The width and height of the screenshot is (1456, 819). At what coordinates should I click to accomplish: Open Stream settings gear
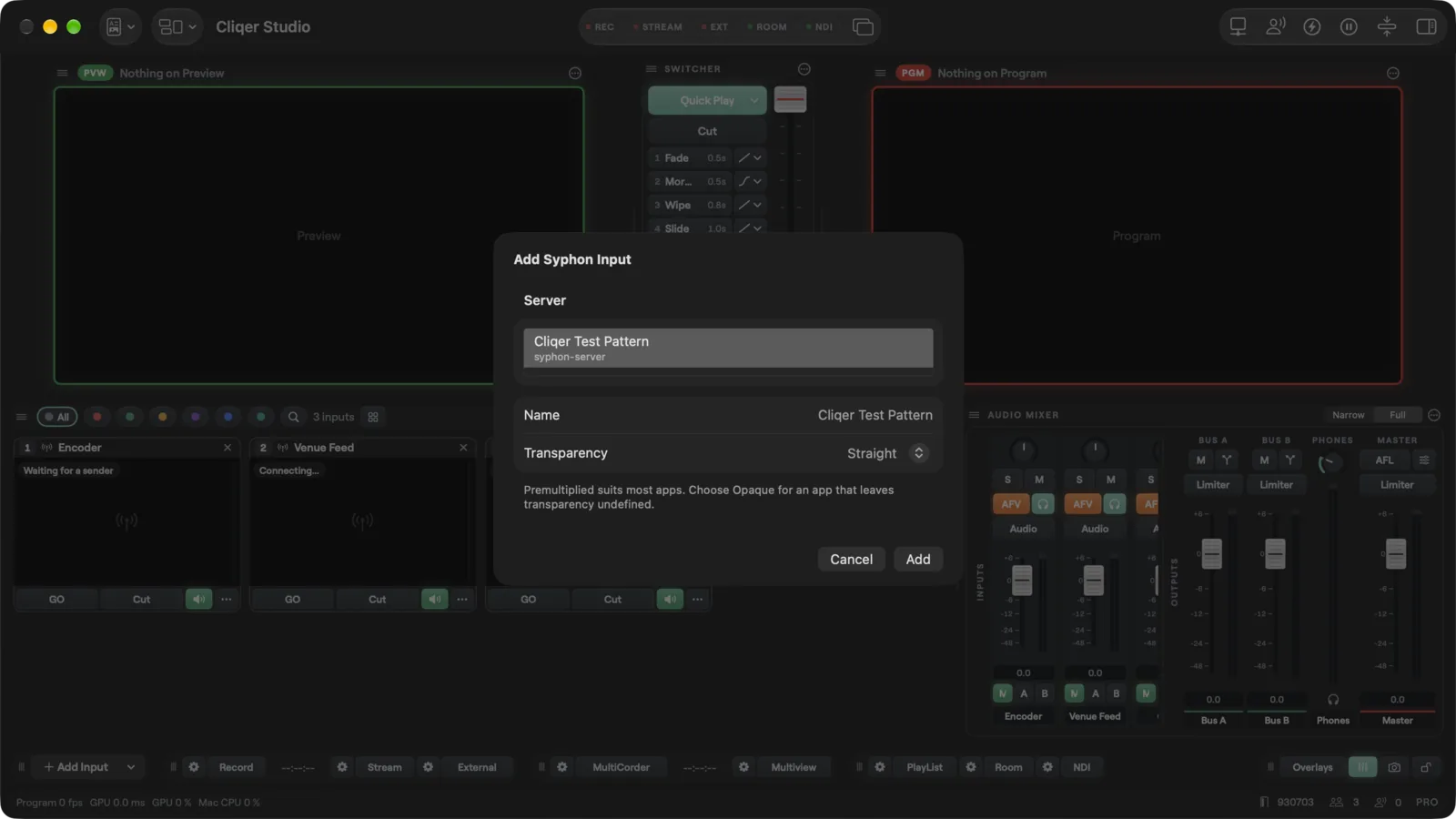click(342, 767)
